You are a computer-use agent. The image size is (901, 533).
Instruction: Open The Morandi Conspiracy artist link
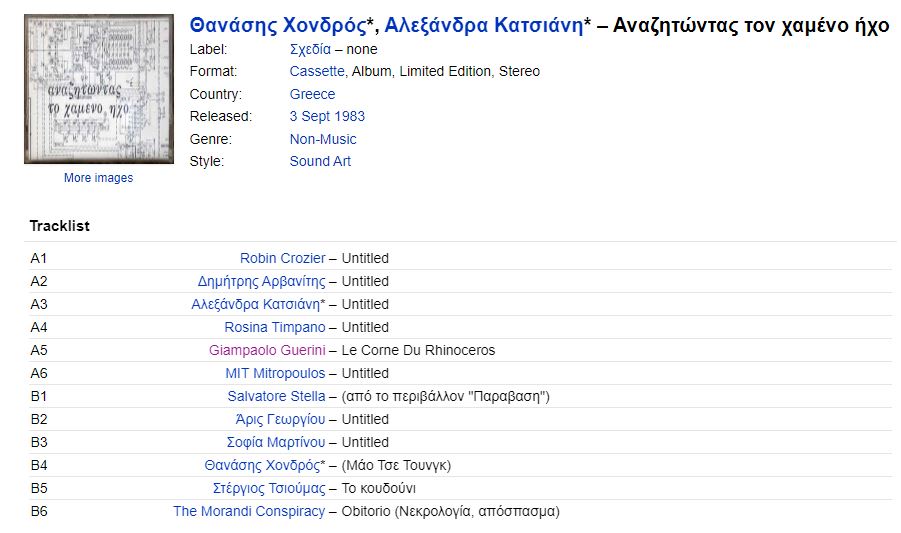coord(249,511)
